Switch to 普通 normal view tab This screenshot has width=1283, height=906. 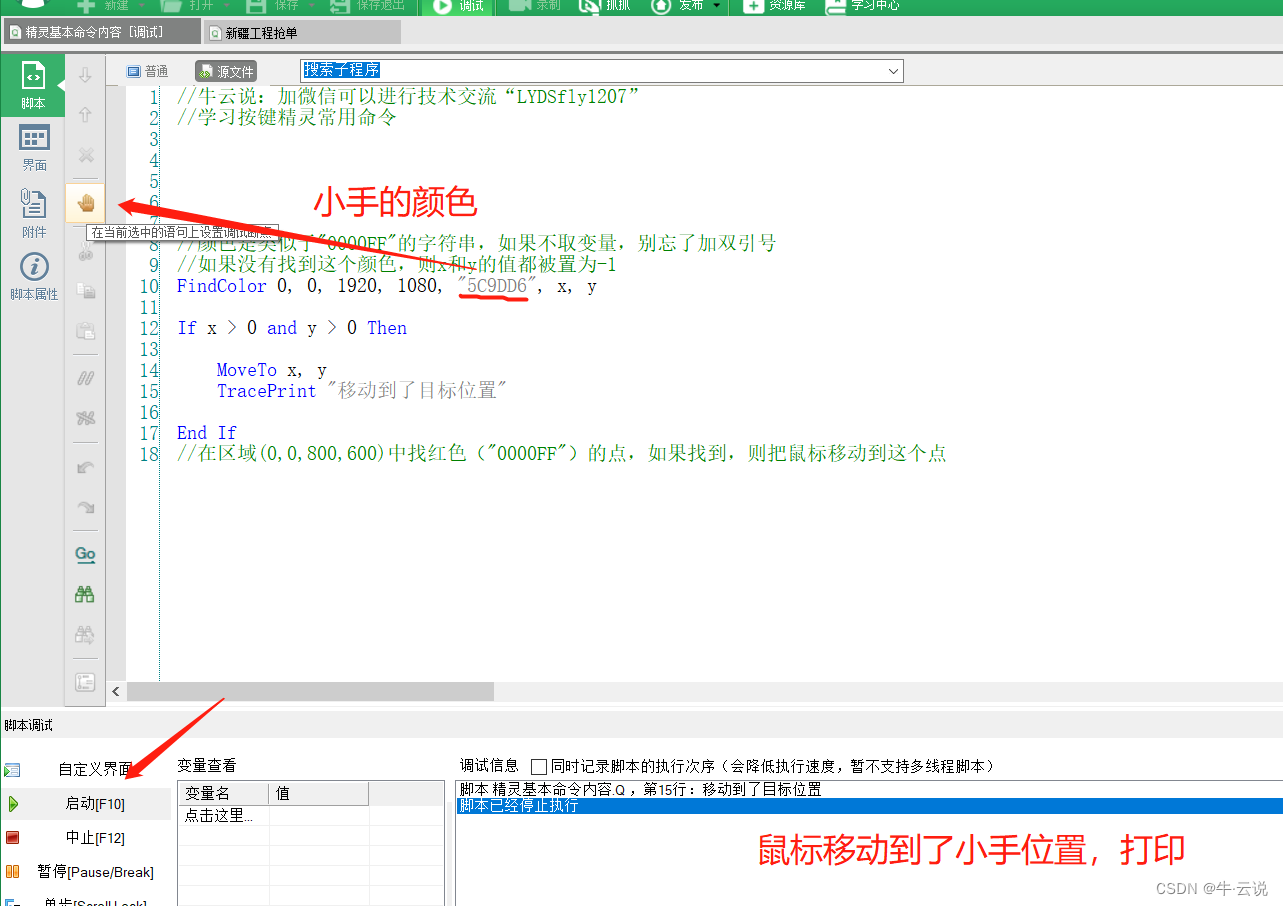(x=147, y=71)
